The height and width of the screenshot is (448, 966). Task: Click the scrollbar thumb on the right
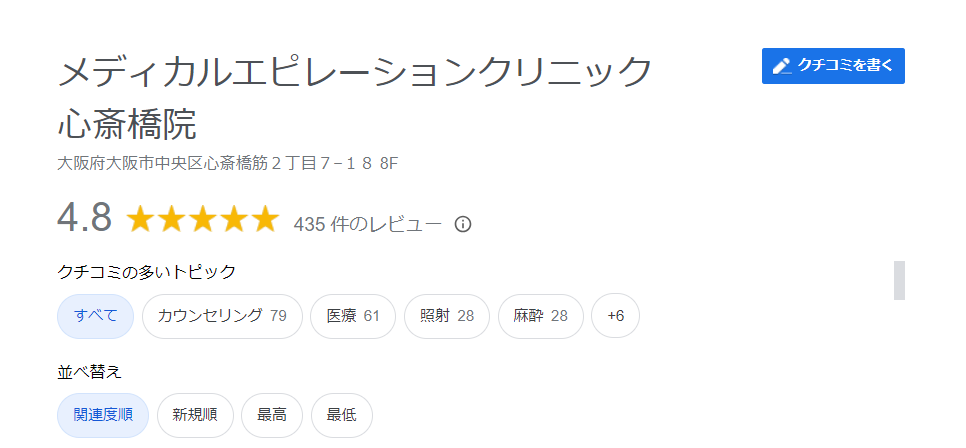click(899, 280)
